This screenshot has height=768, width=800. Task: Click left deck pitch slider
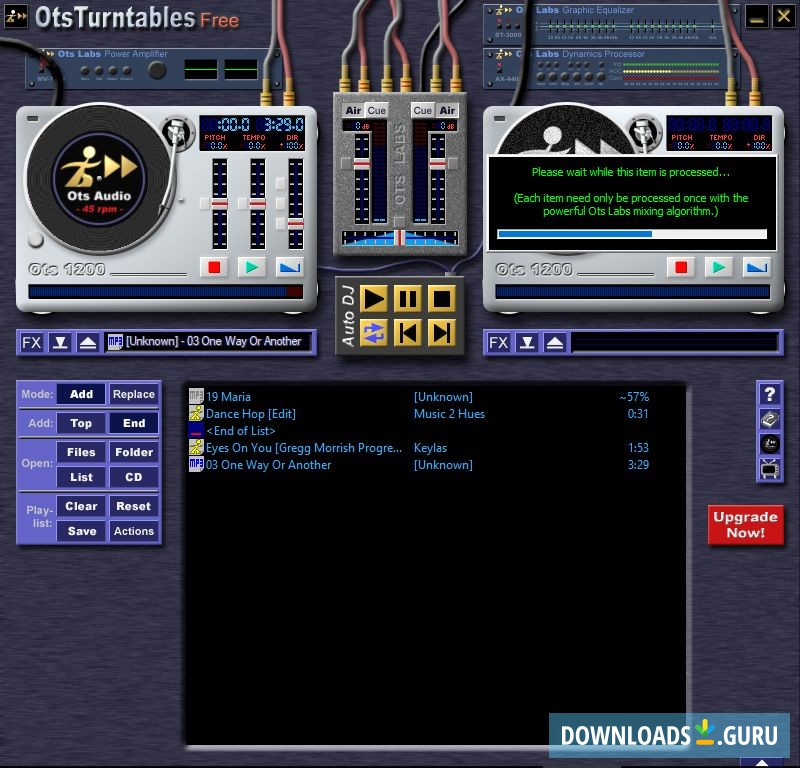pyautogui.click(x=219, y=204)
